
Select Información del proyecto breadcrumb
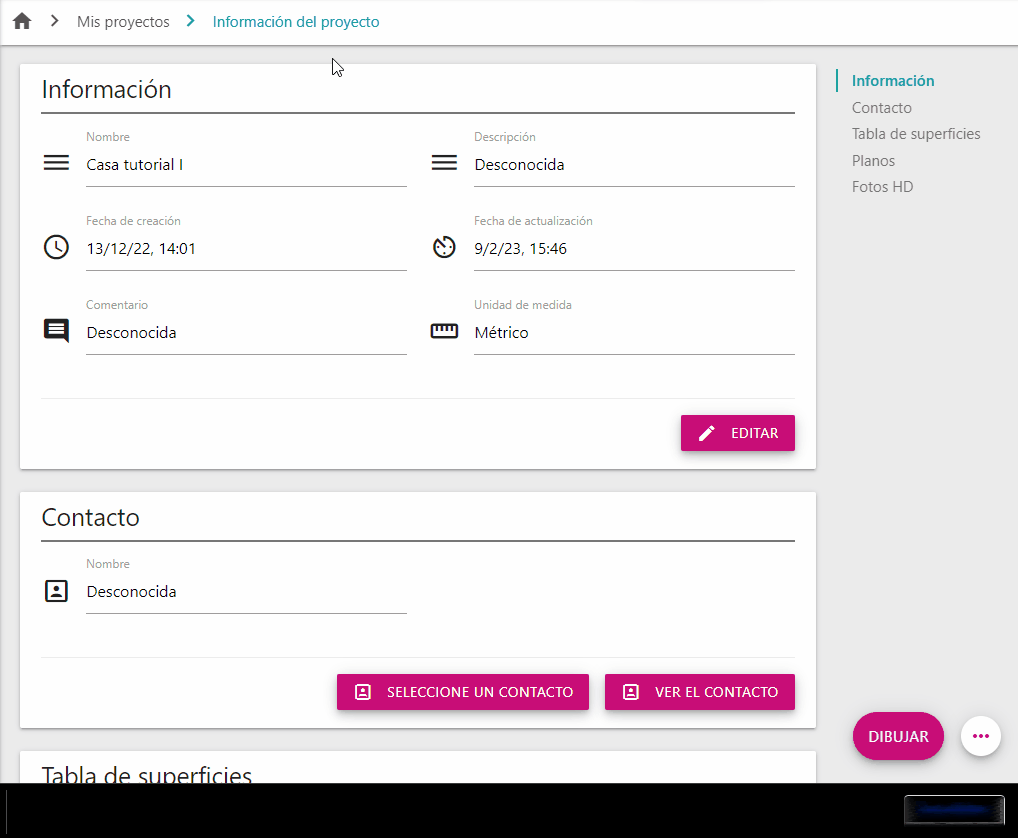point(296,21)
